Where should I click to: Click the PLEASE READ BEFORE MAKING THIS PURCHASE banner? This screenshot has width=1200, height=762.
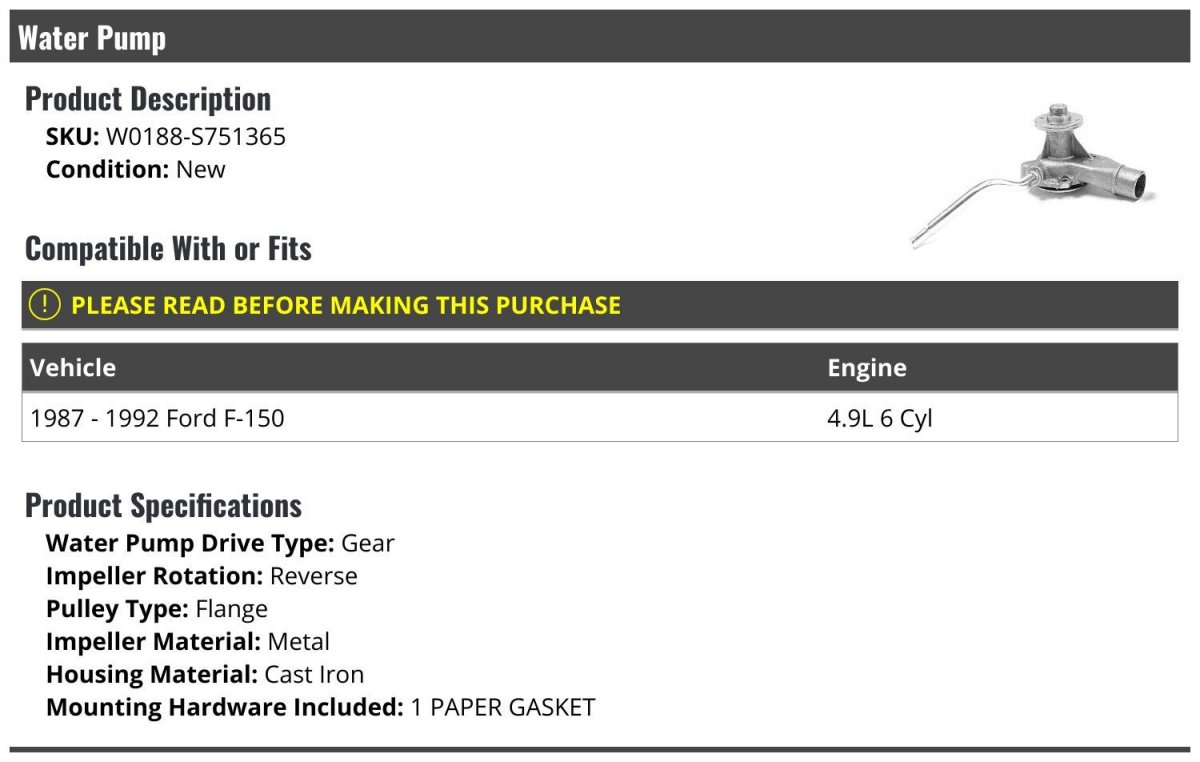tap(600, 305)
